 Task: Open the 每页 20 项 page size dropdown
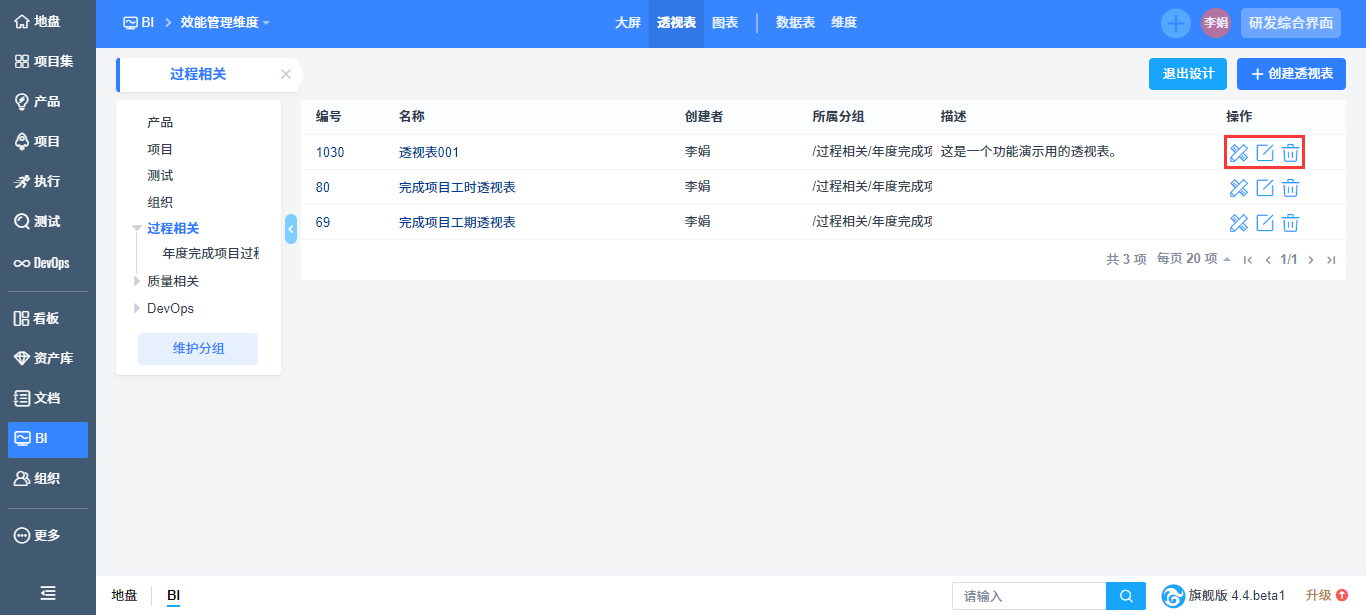pos(1194,259)
